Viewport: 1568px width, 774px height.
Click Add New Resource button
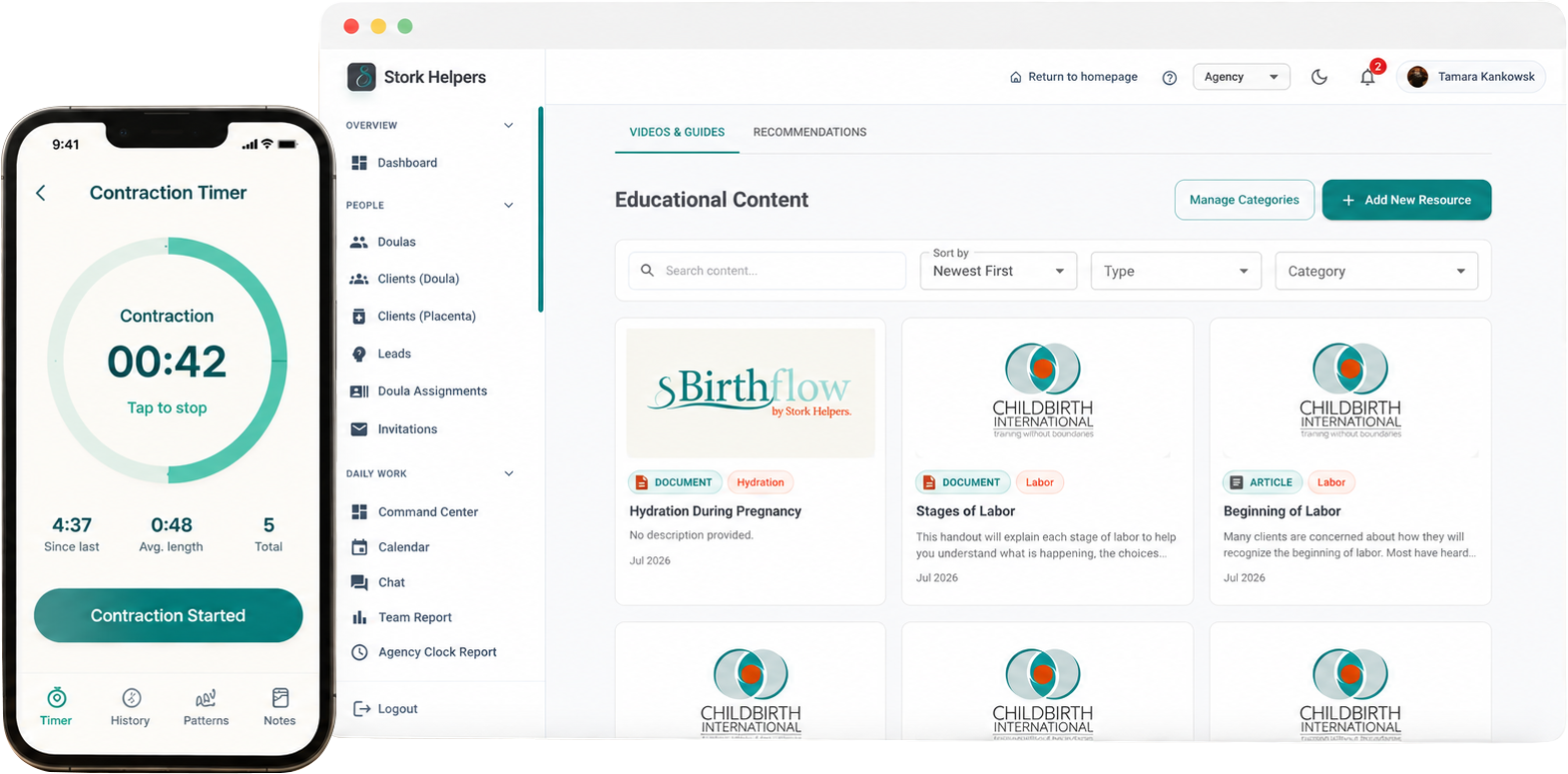click(1406, 200)
